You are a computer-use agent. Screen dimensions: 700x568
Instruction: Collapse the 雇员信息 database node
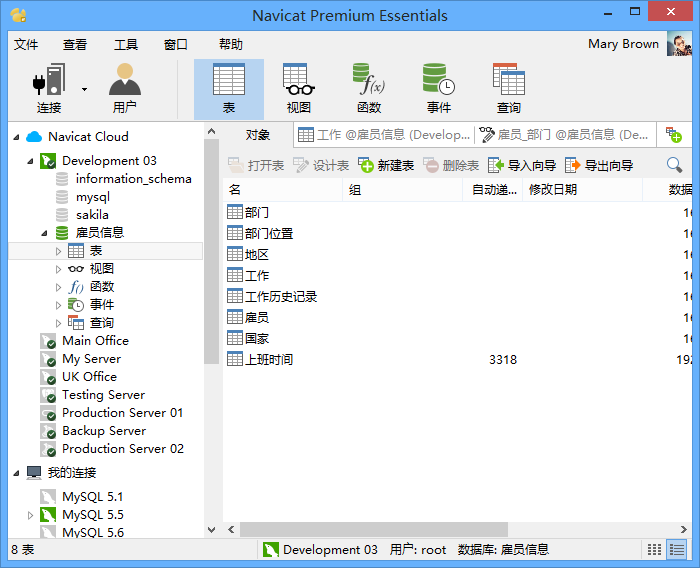pyautogui.click(x=44, y=233)
